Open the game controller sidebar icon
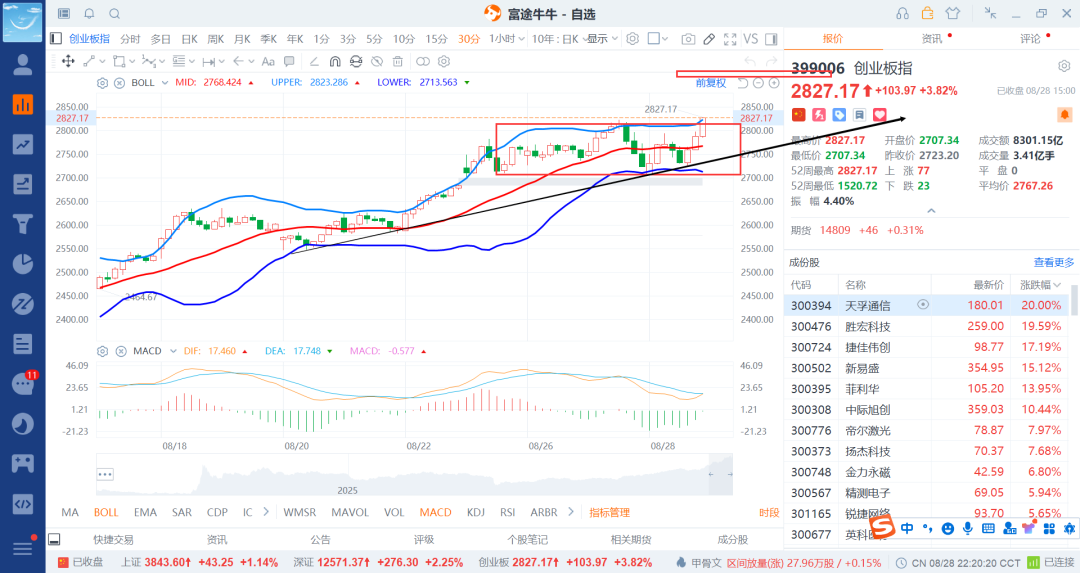The height and width of the screenshot is (573, 1080). 23,463
